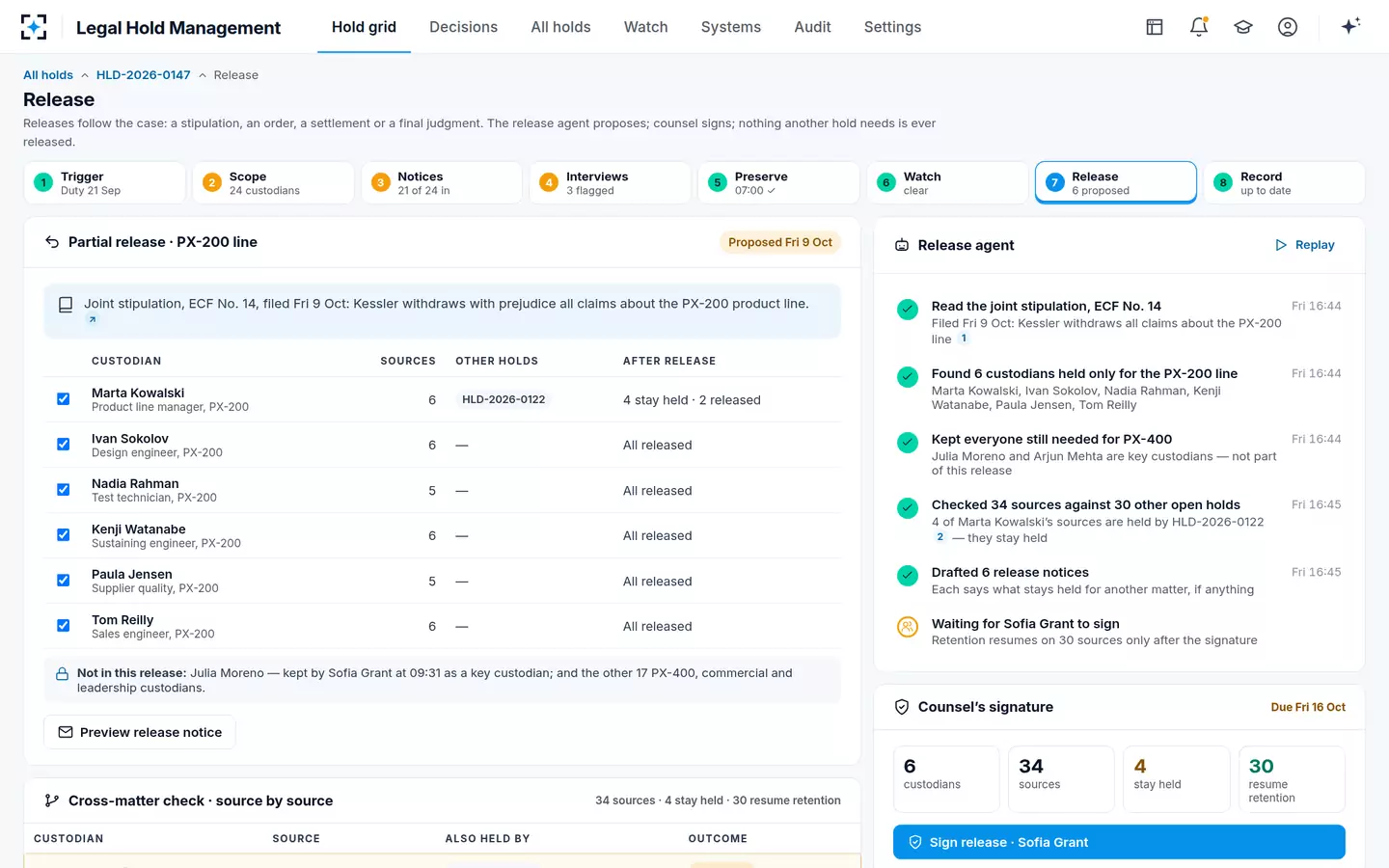
Task: Open the external link icon under the joint stipulation
Action: point(93,319)
